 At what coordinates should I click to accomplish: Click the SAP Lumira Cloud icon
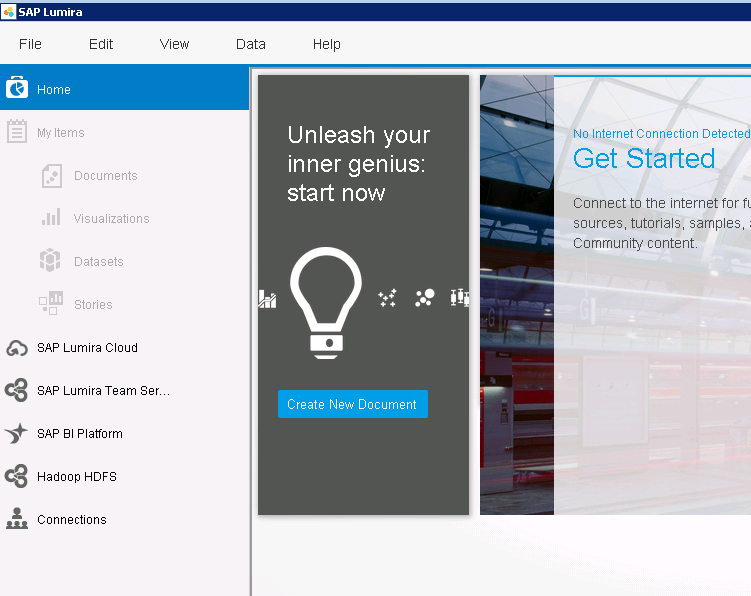(x=17, y=348)
